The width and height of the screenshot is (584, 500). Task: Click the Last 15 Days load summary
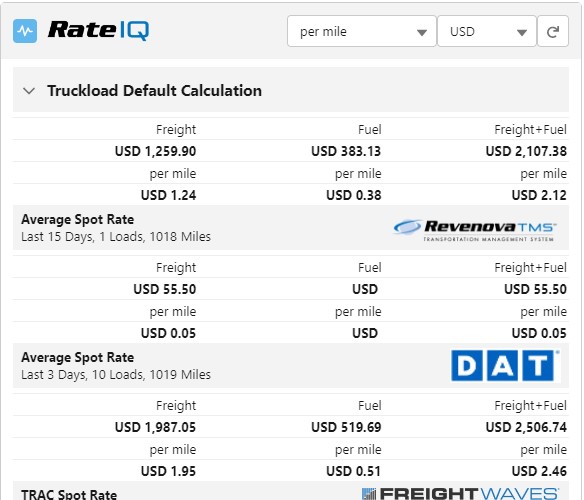pos(116,237)
